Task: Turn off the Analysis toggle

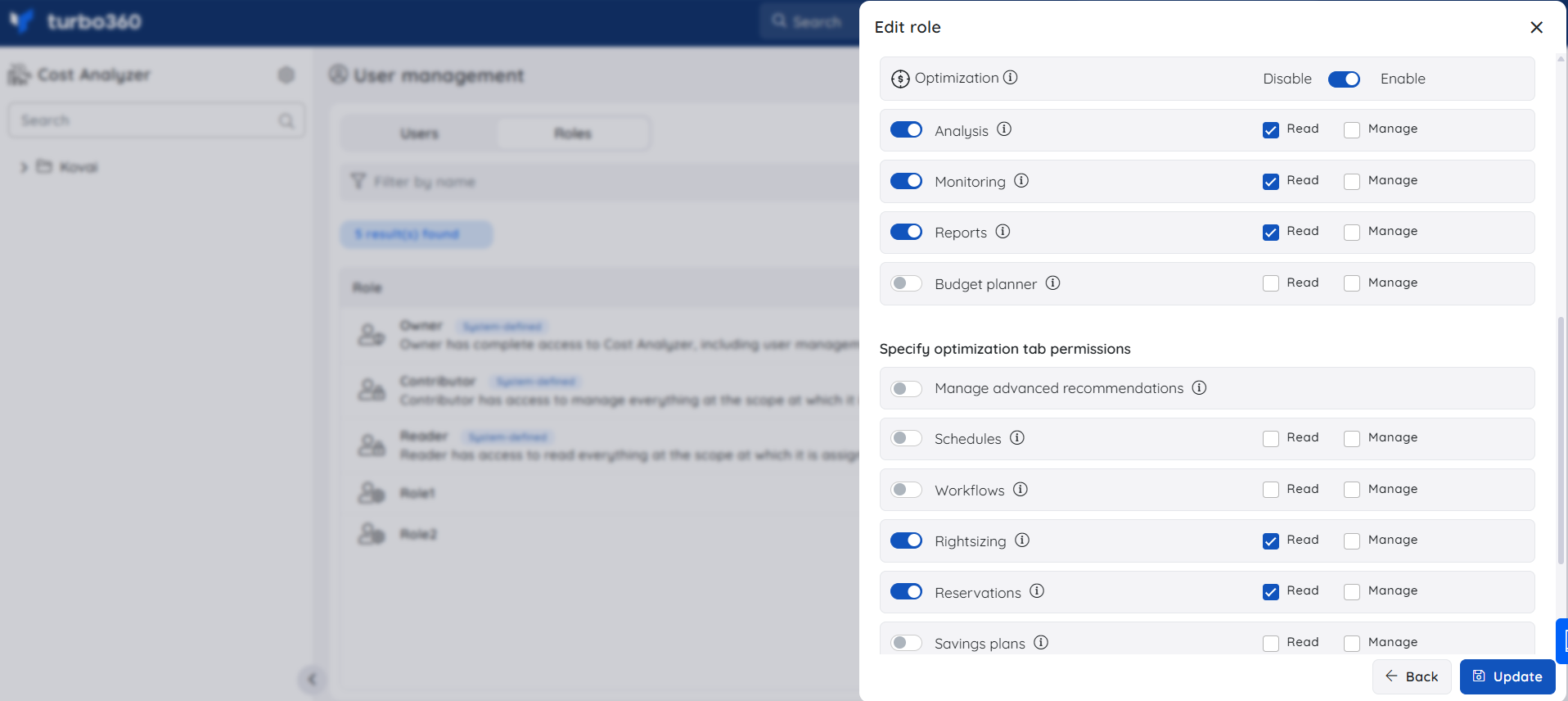Action: (906, 129)
